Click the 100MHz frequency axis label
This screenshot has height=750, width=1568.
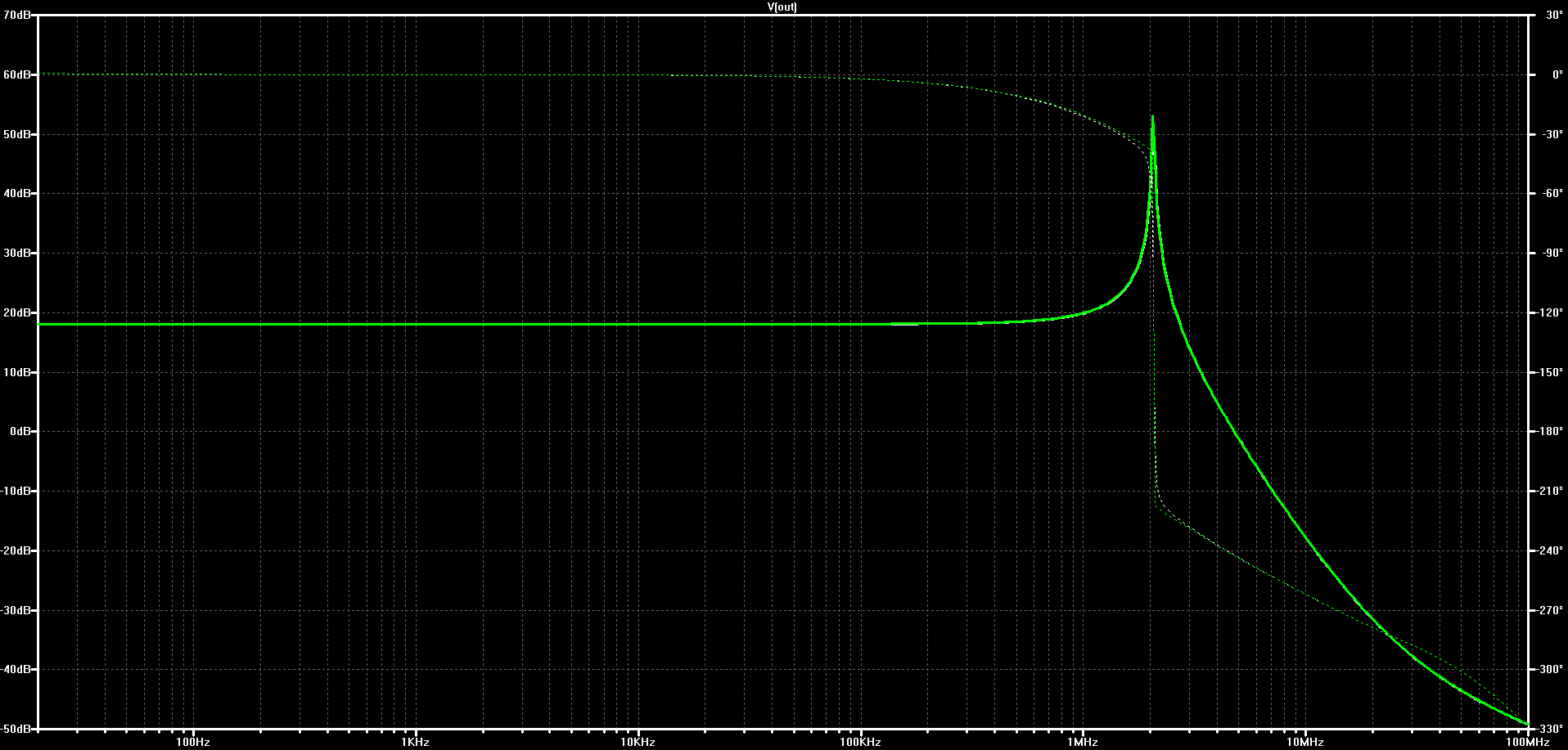click(1527, 743)
